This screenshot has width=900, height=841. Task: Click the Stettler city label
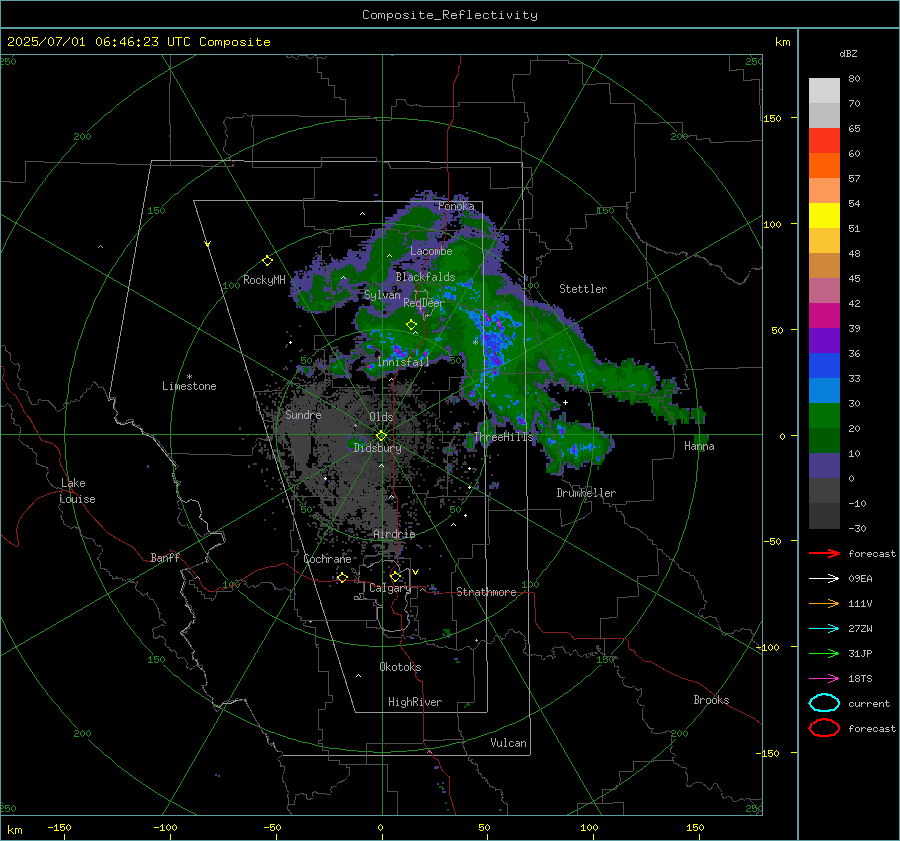click(x=583, y=289)
